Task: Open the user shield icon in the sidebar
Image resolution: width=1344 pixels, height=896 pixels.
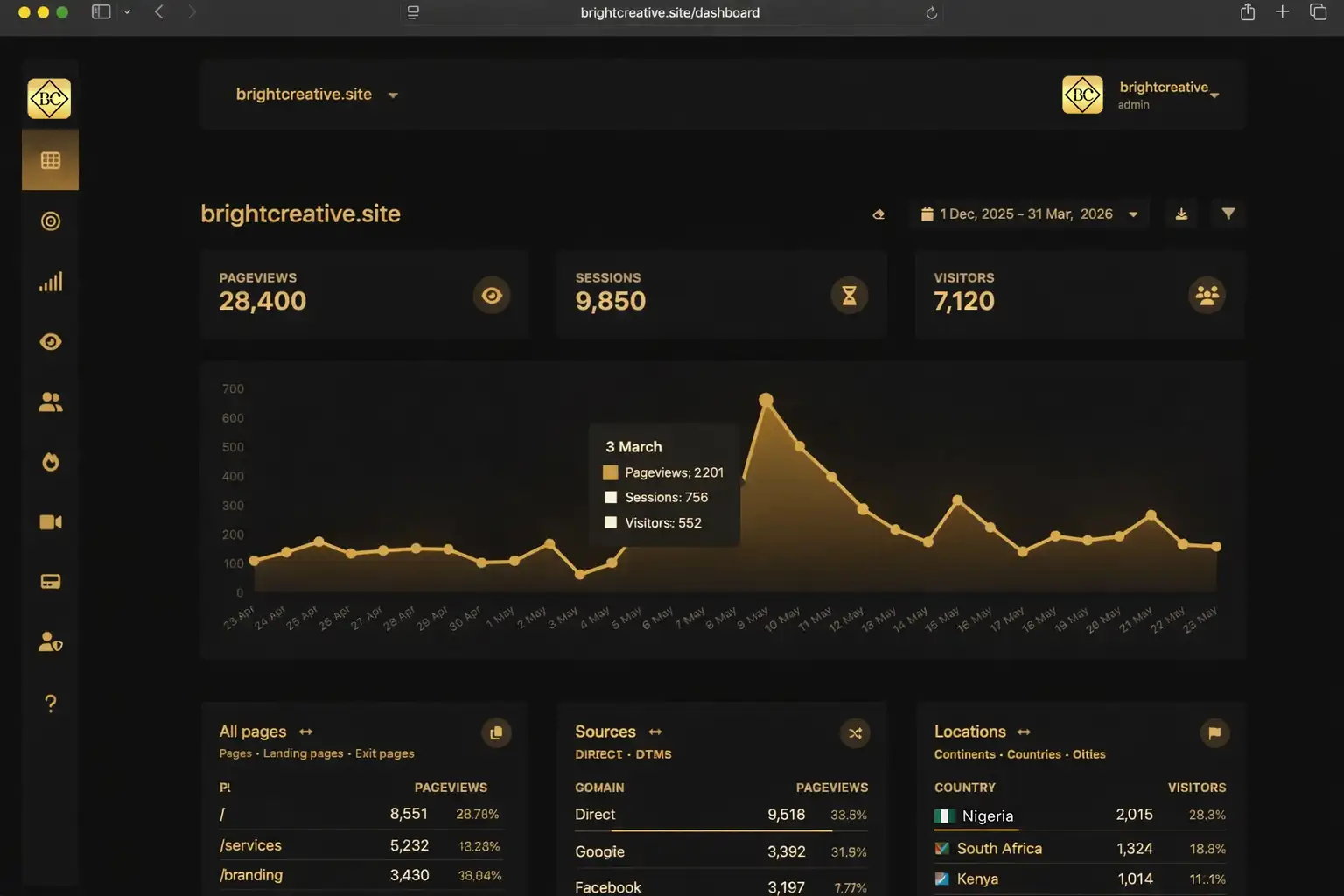Action: [51, 642]
